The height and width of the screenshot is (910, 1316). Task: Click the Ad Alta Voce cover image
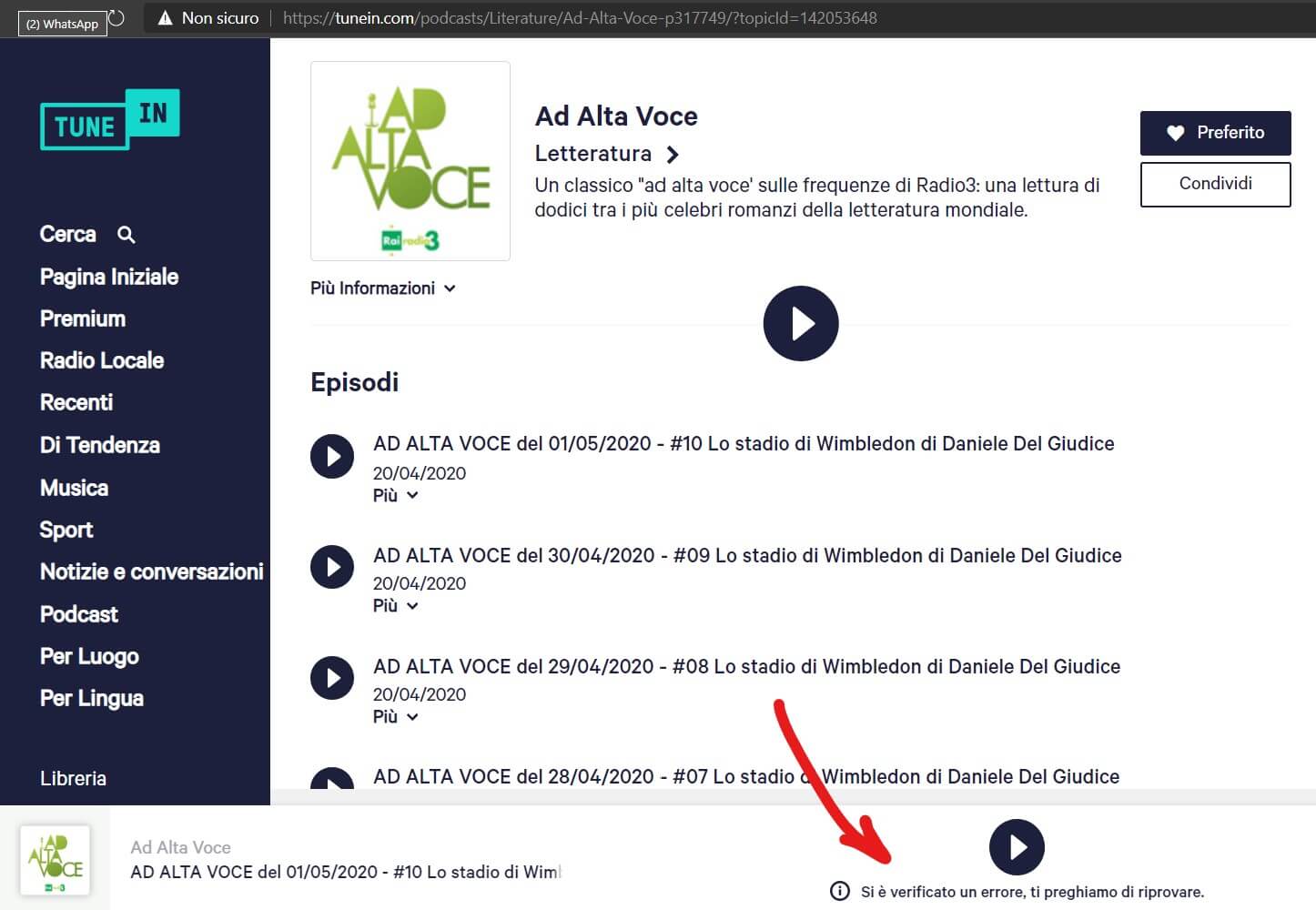click(410, 161)
